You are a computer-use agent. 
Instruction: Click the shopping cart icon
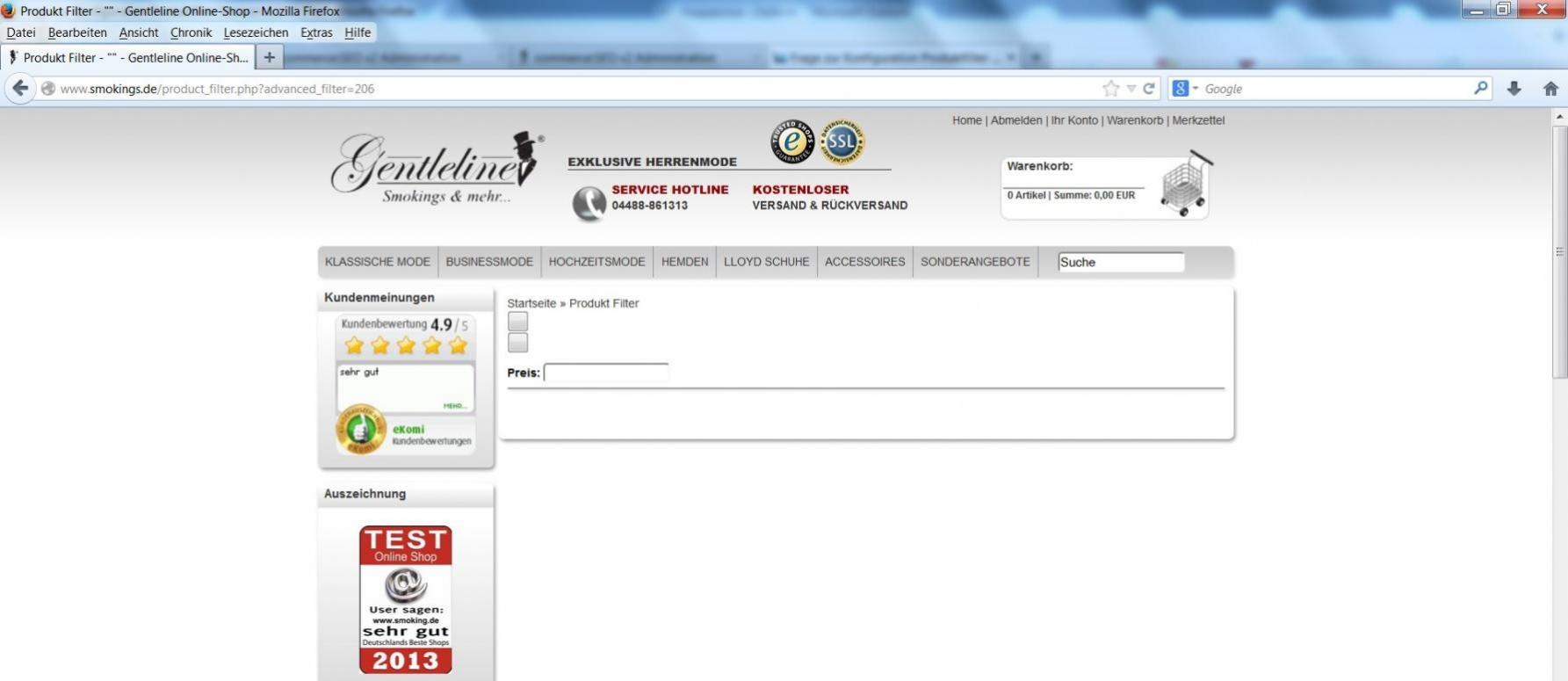tap(1184, 185)
